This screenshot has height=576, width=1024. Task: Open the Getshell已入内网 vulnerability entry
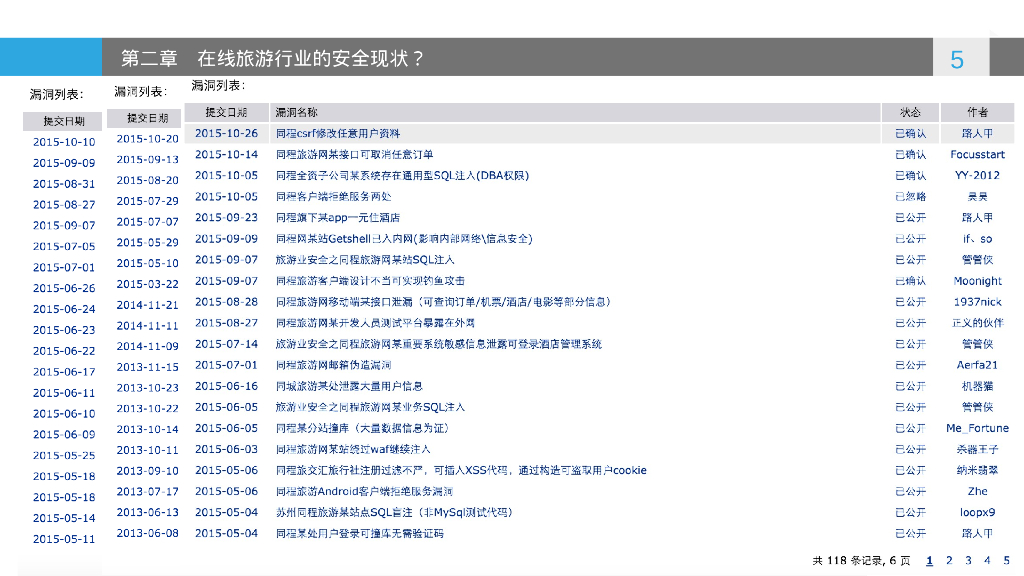404,239
